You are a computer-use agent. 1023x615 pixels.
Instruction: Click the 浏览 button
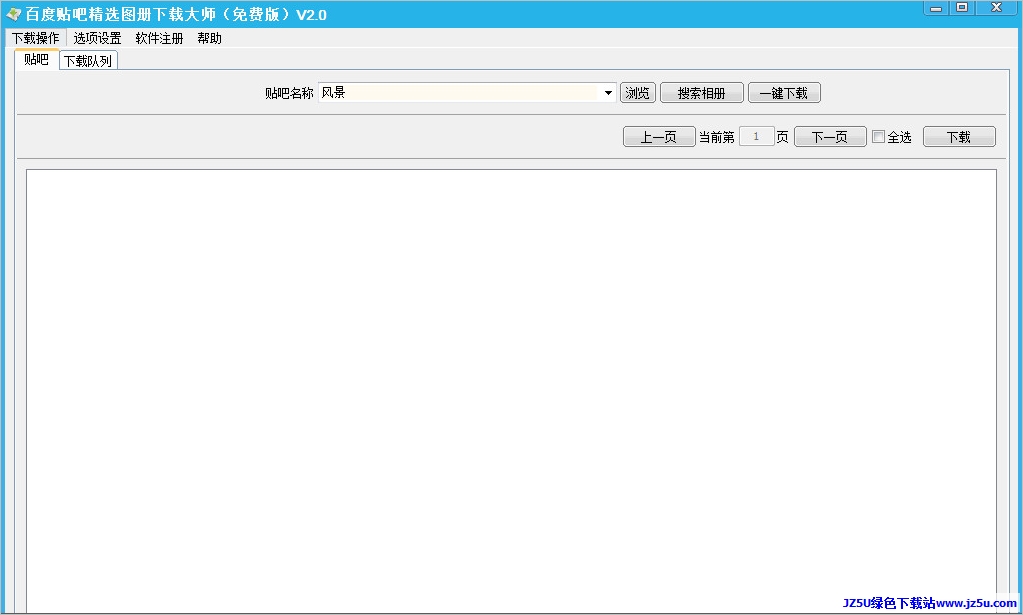[637, 93]
